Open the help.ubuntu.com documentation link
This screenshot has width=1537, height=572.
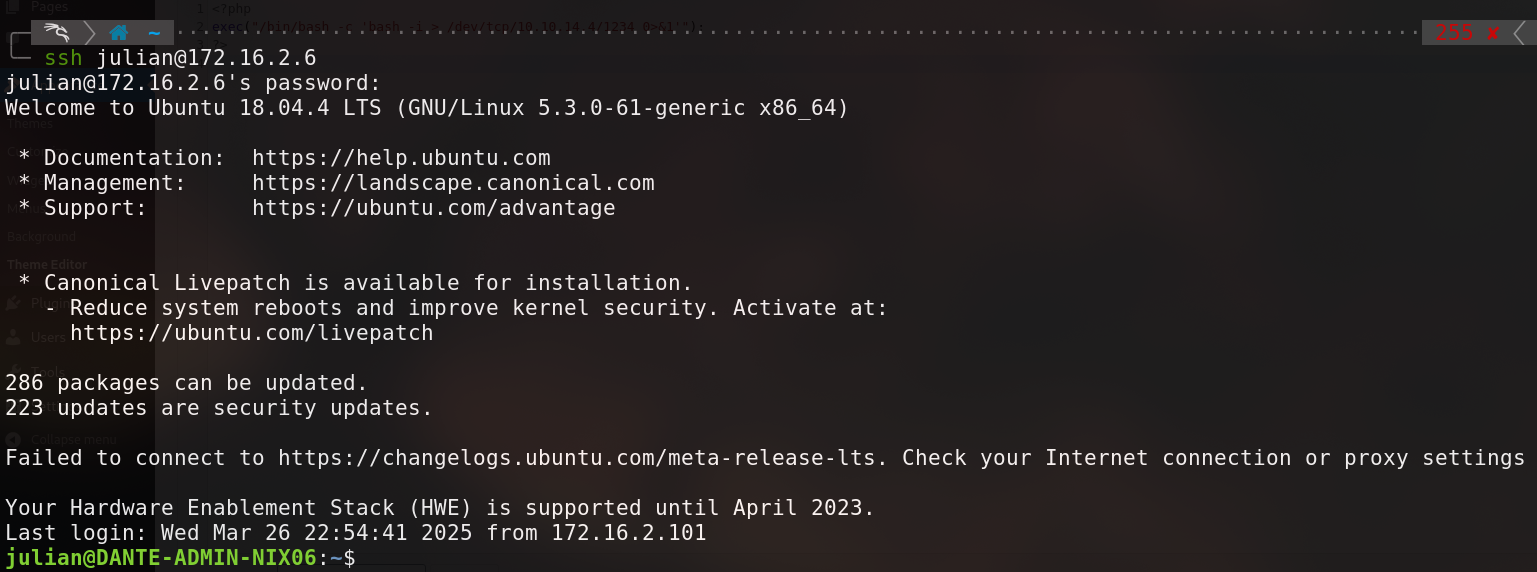pyautogui.click(x=401, y=158)
